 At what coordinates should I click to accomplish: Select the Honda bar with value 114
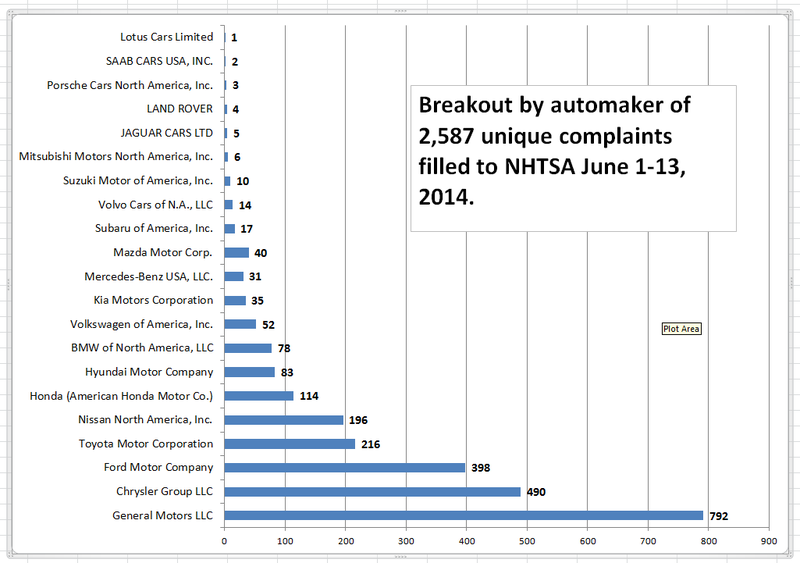click(x=259, y=396)
